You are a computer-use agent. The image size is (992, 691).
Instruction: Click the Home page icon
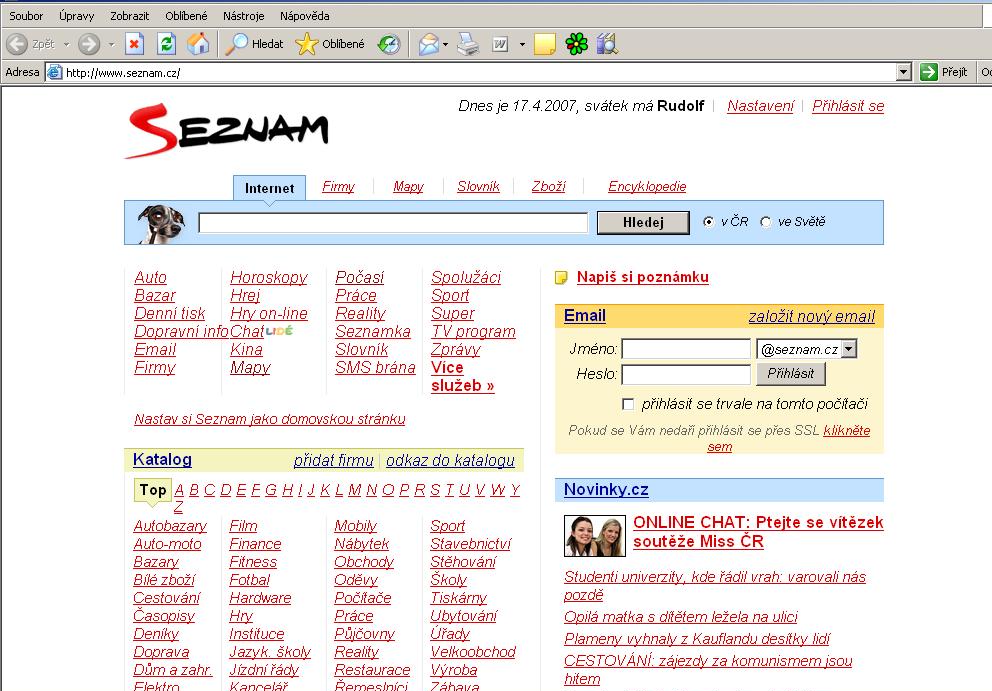[x=198, y=44]
